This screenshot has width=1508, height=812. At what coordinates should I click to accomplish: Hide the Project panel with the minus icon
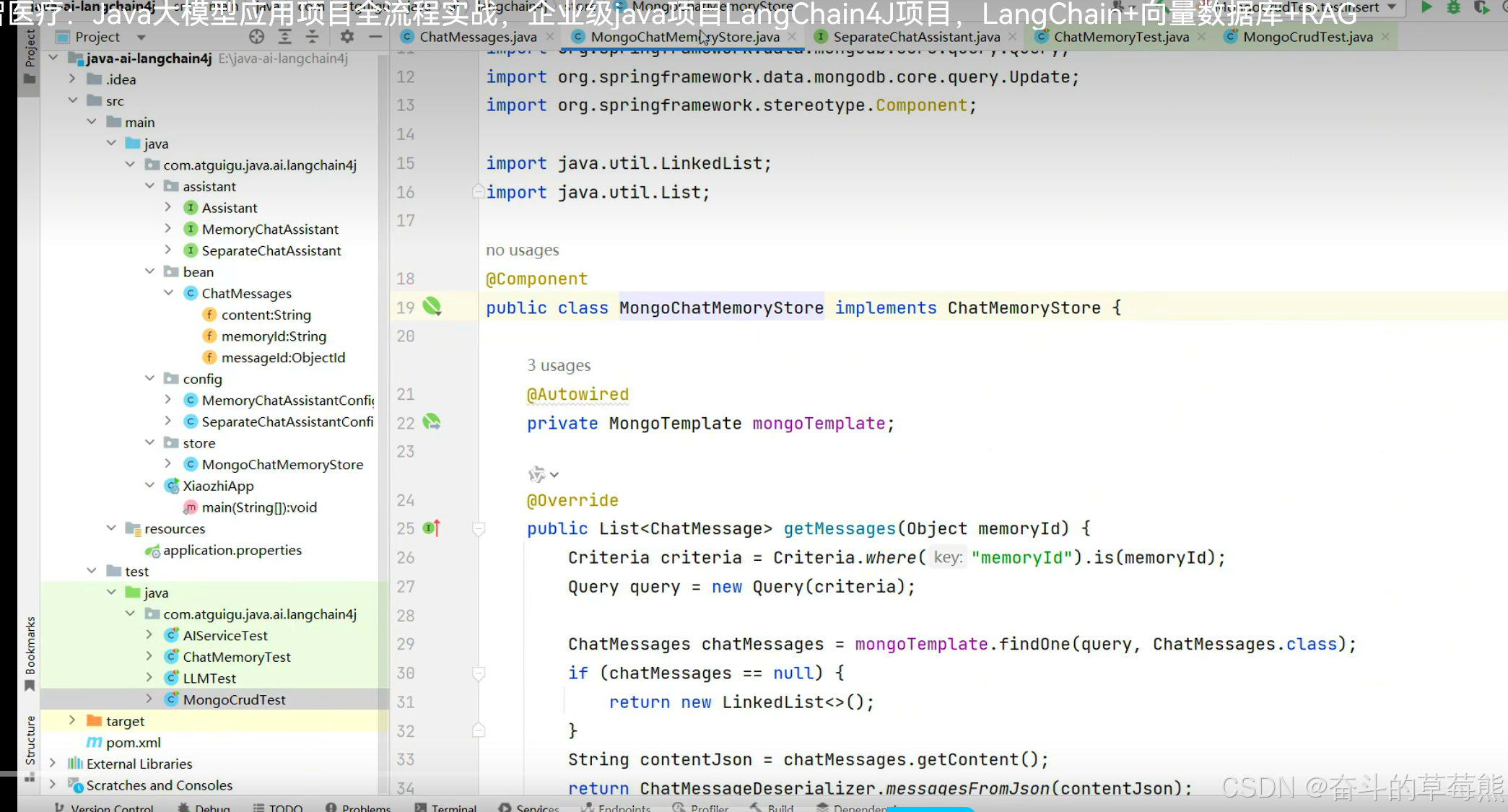click(375, 37)
